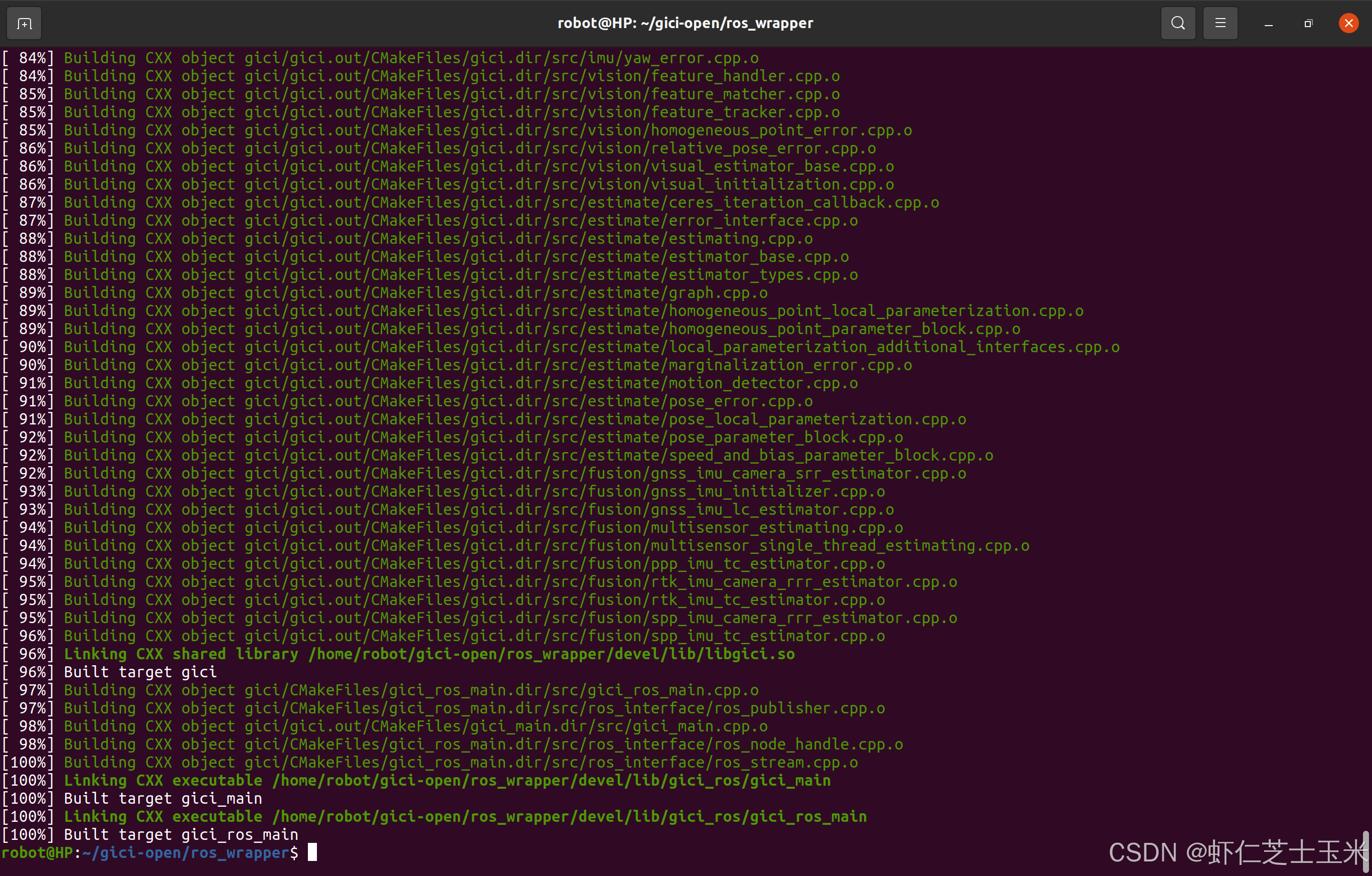Click the magnifier icon to search output
This screenshot has width=1372, height=876.
pos(1178,23)
